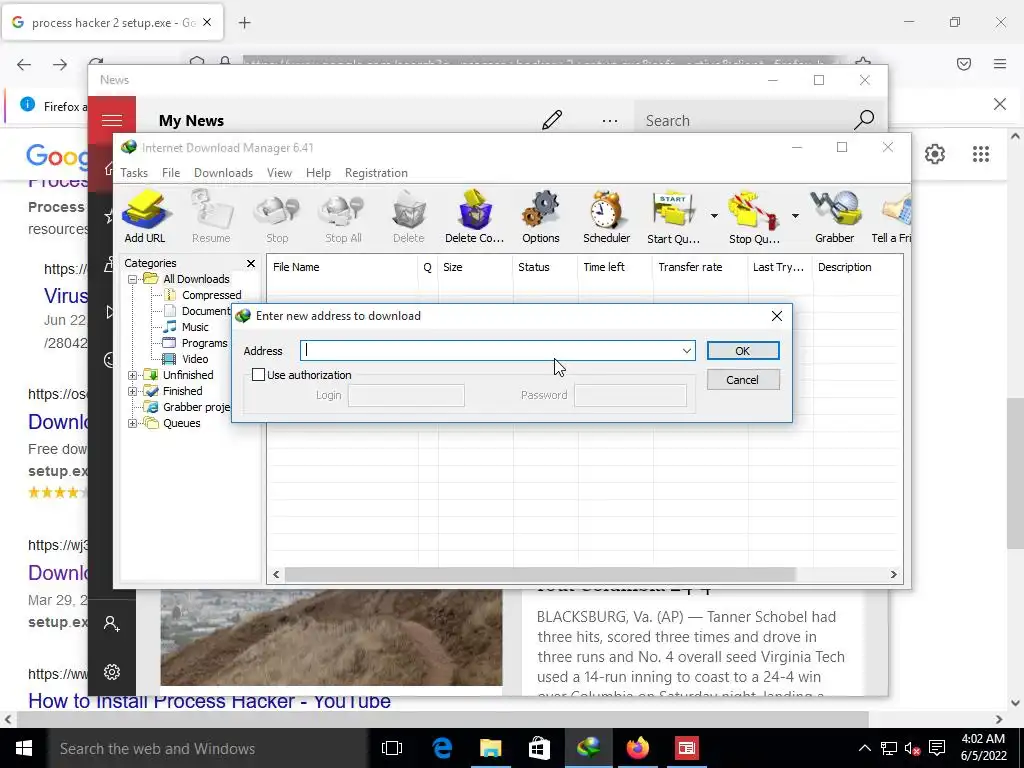The width and height of the screenshot is (1024, 768).
Task: Click right arrow of download list scrollbar
Action: click(x=893, y=575)
